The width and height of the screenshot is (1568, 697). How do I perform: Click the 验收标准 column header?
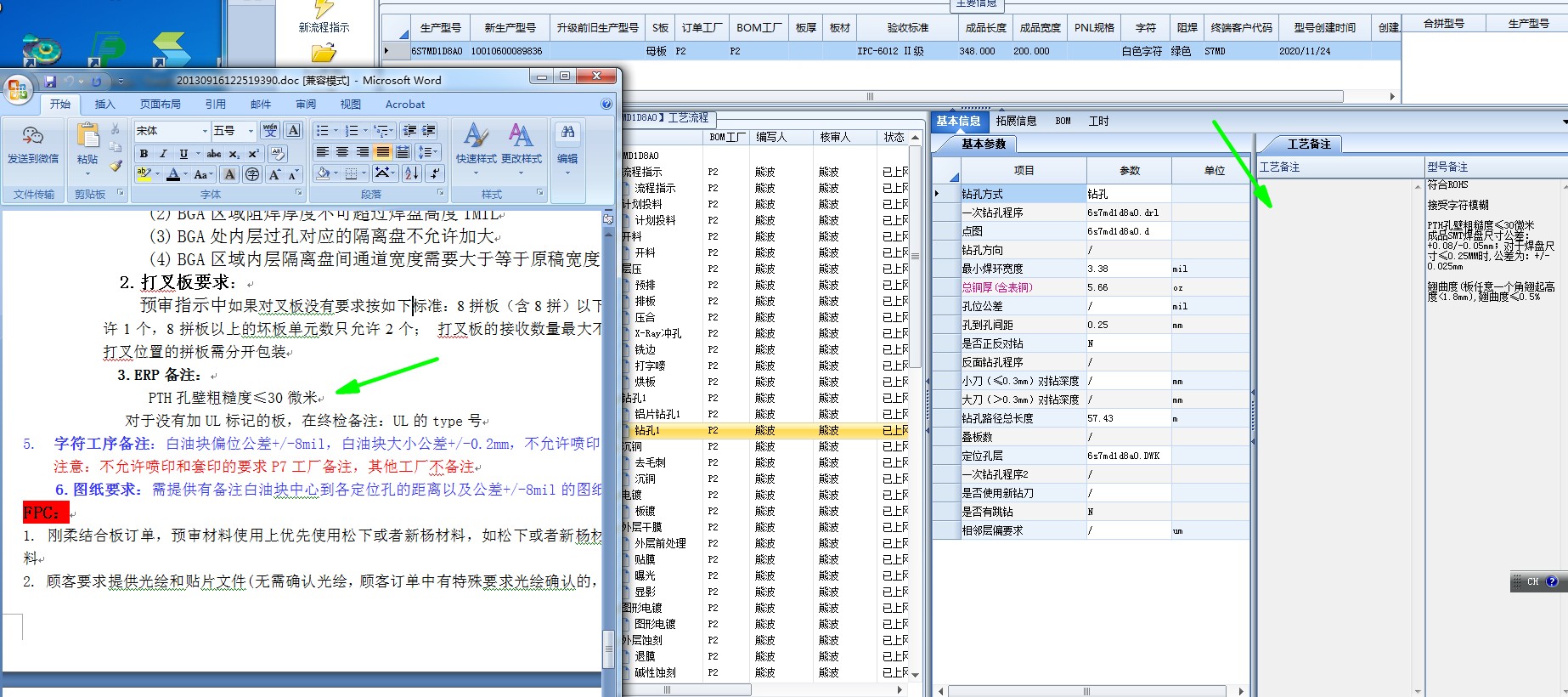[x=907, y=27]
